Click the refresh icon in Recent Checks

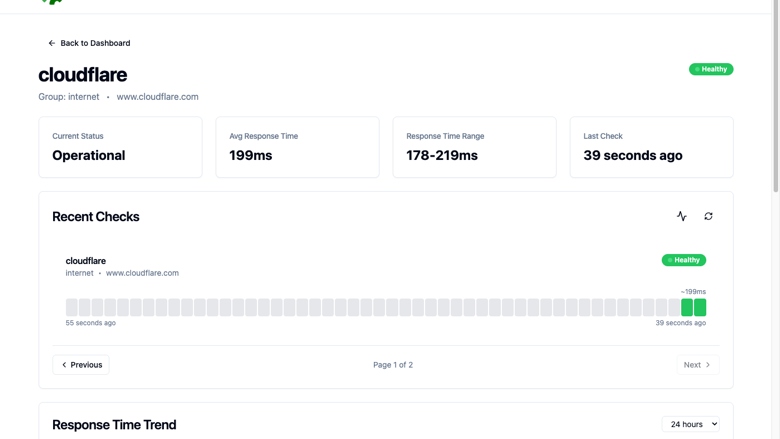(x=708, y=216)
